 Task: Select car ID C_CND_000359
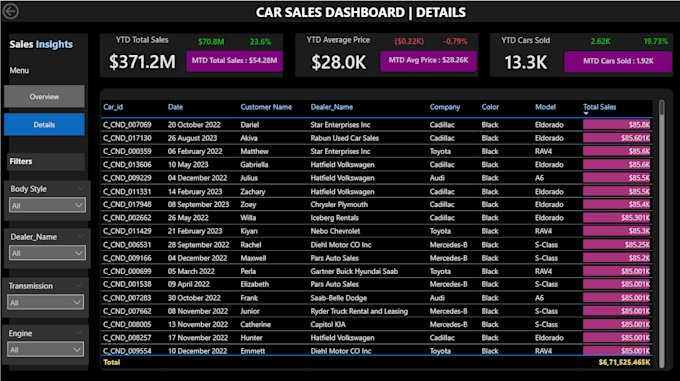click(127, 151)
